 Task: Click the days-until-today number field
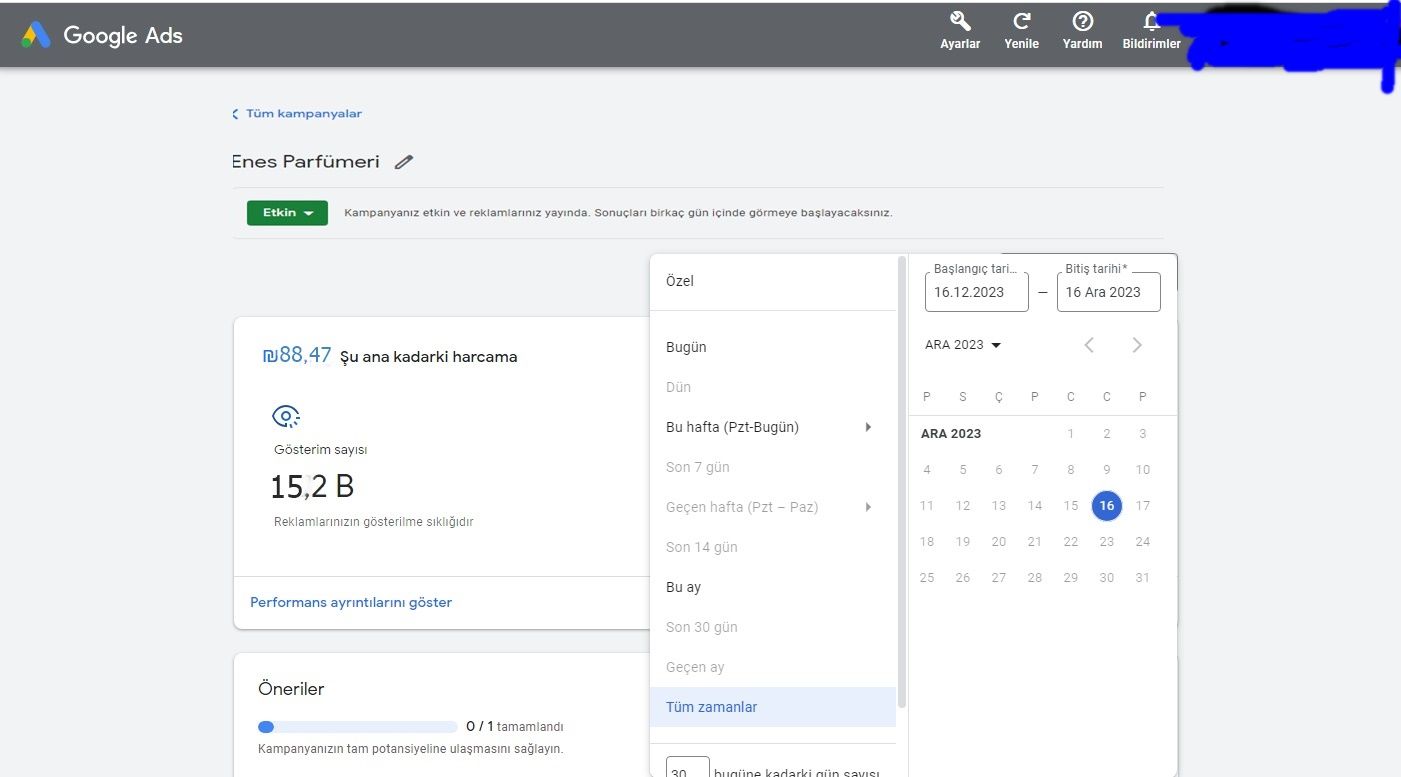coord(688,769)
